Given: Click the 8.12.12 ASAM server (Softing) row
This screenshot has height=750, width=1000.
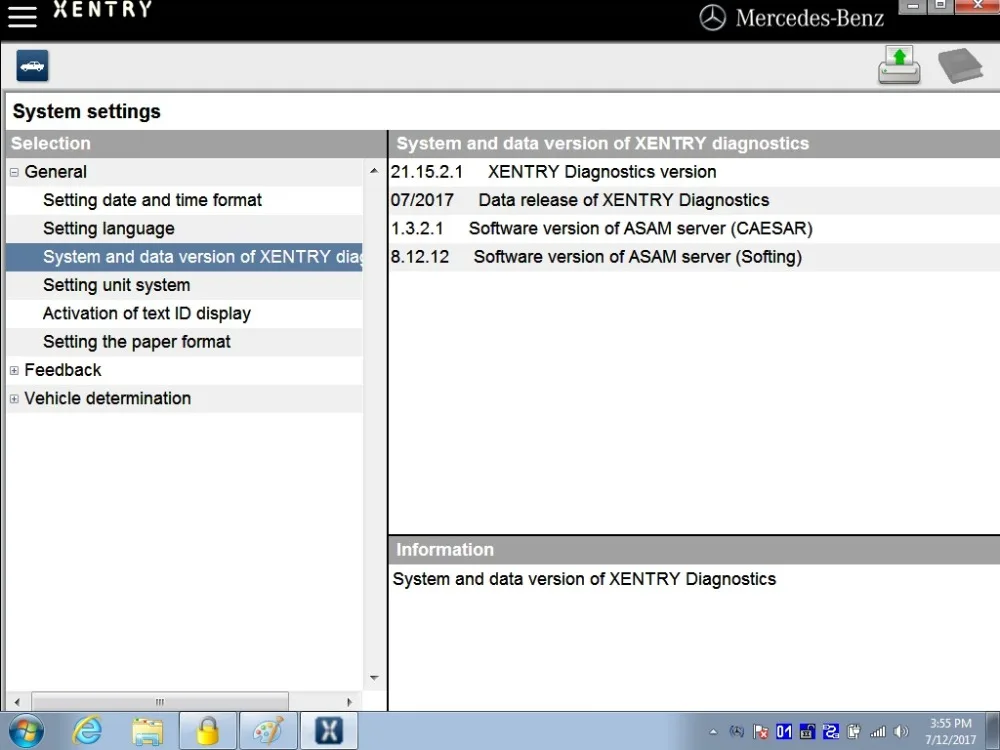Looking at the screenshot, I should click(x=694, y=257).
